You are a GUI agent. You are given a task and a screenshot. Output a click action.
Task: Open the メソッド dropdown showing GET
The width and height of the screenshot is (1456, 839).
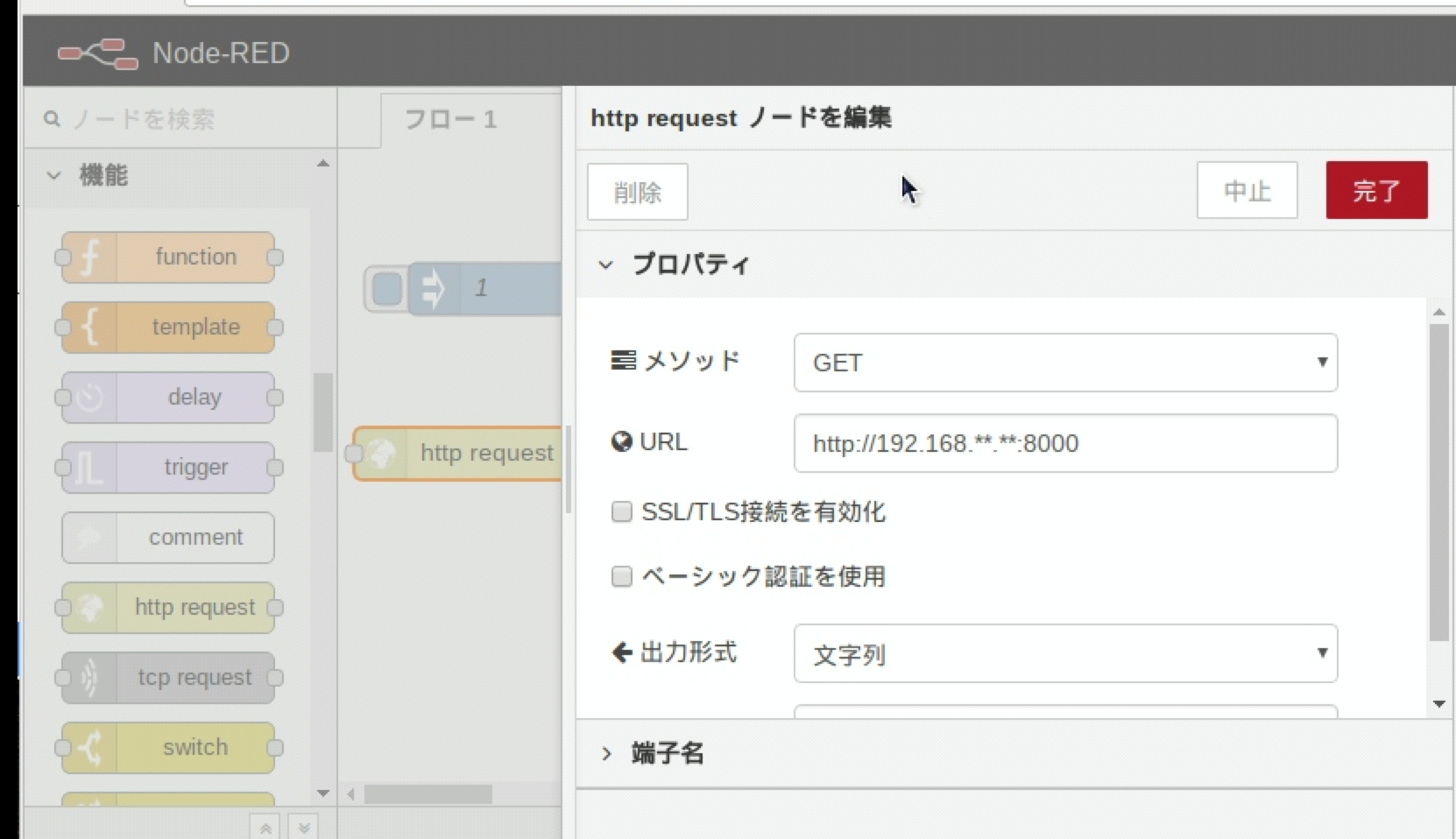(x=1064, y=363)
